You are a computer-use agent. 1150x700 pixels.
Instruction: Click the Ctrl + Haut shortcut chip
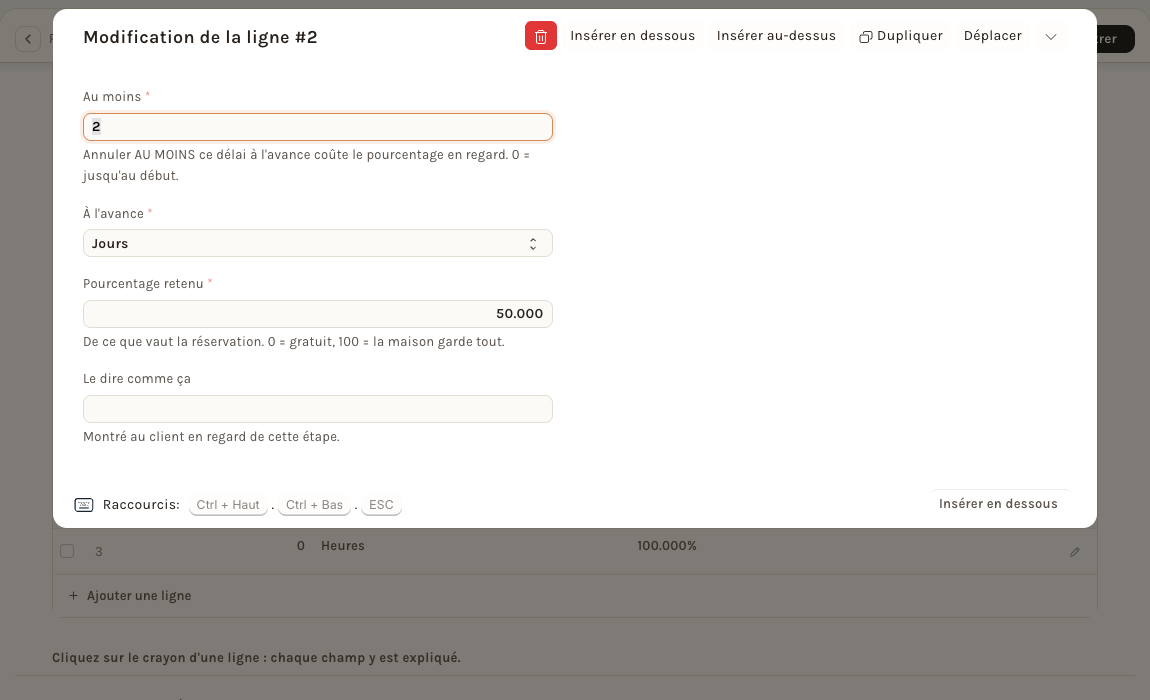[228, 505]
